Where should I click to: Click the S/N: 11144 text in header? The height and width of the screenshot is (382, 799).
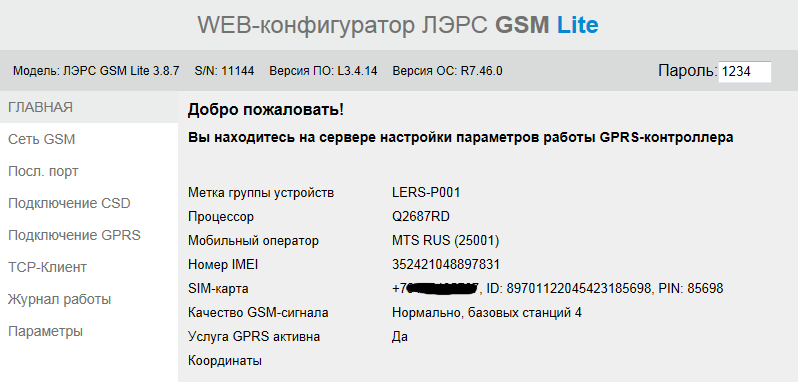(x=224, y=71)
